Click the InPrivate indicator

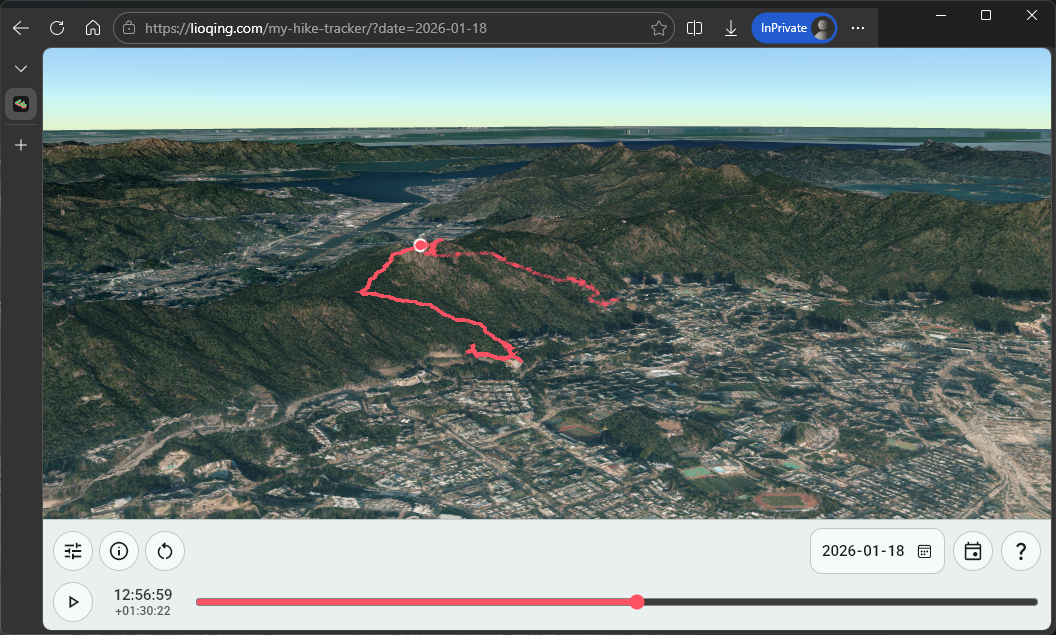point(786,28)
